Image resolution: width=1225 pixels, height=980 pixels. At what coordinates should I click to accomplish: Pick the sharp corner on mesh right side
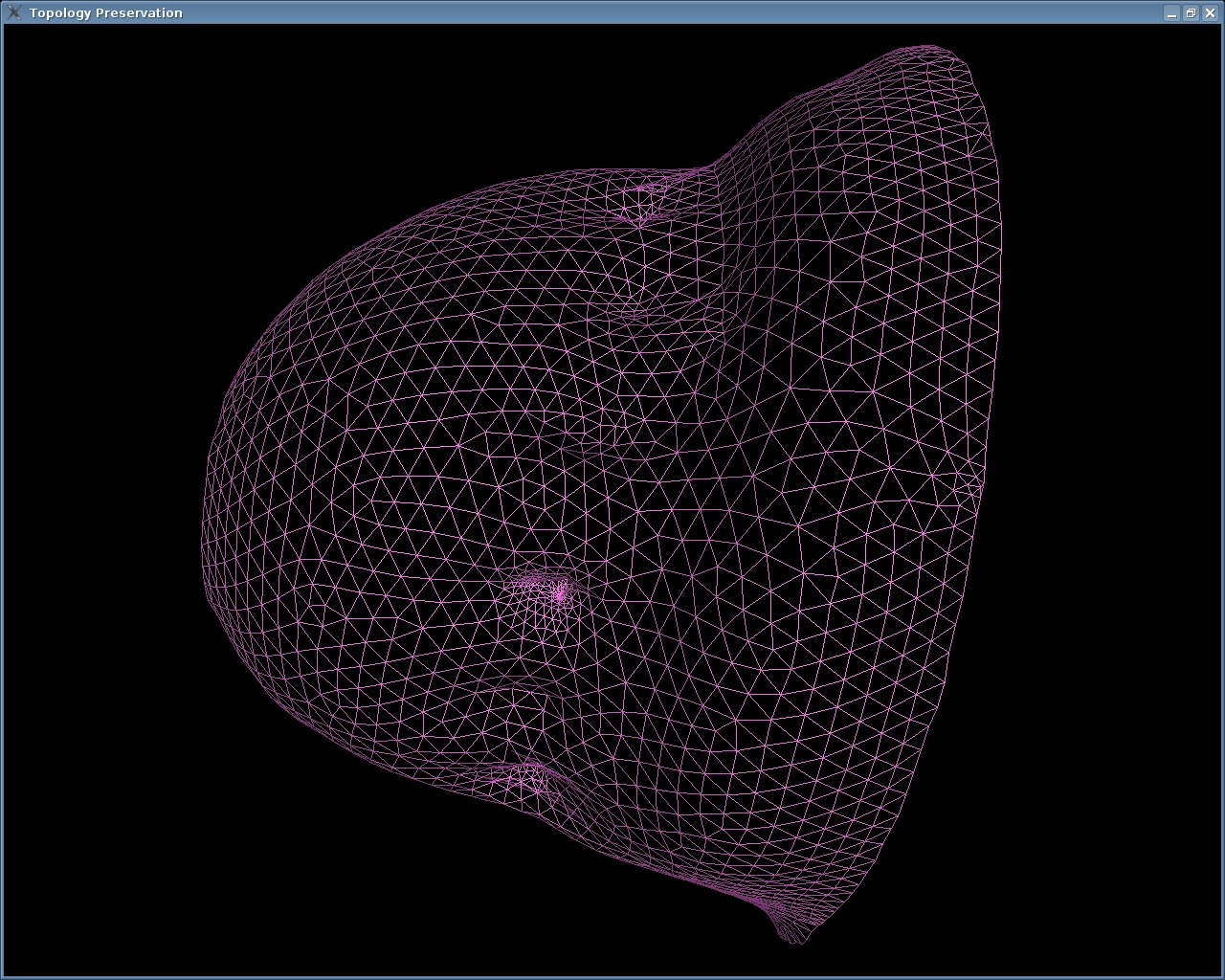coord(982,486)
